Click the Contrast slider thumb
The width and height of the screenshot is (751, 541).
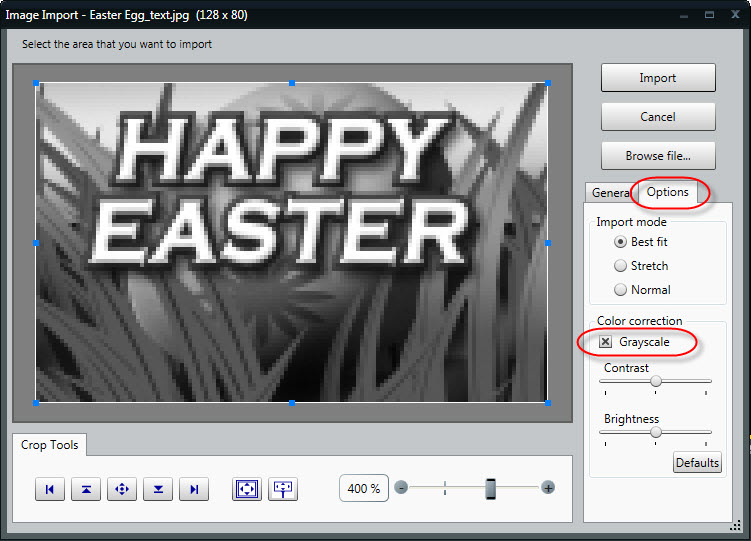(656, 381)
